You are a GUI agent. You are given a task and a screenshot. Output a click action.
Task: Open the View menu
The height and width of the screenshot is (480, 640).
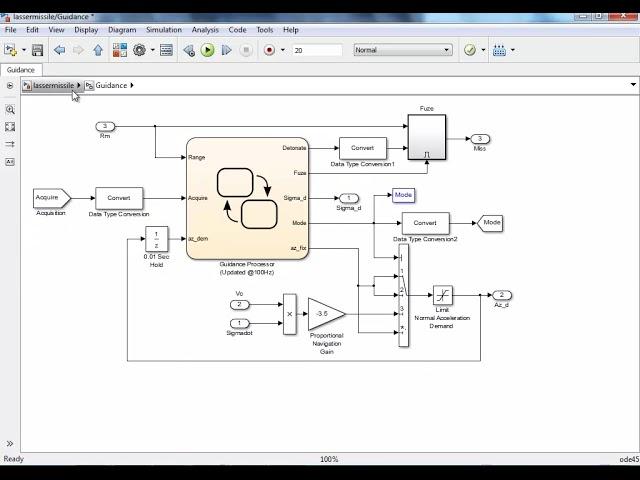[56, 30]
